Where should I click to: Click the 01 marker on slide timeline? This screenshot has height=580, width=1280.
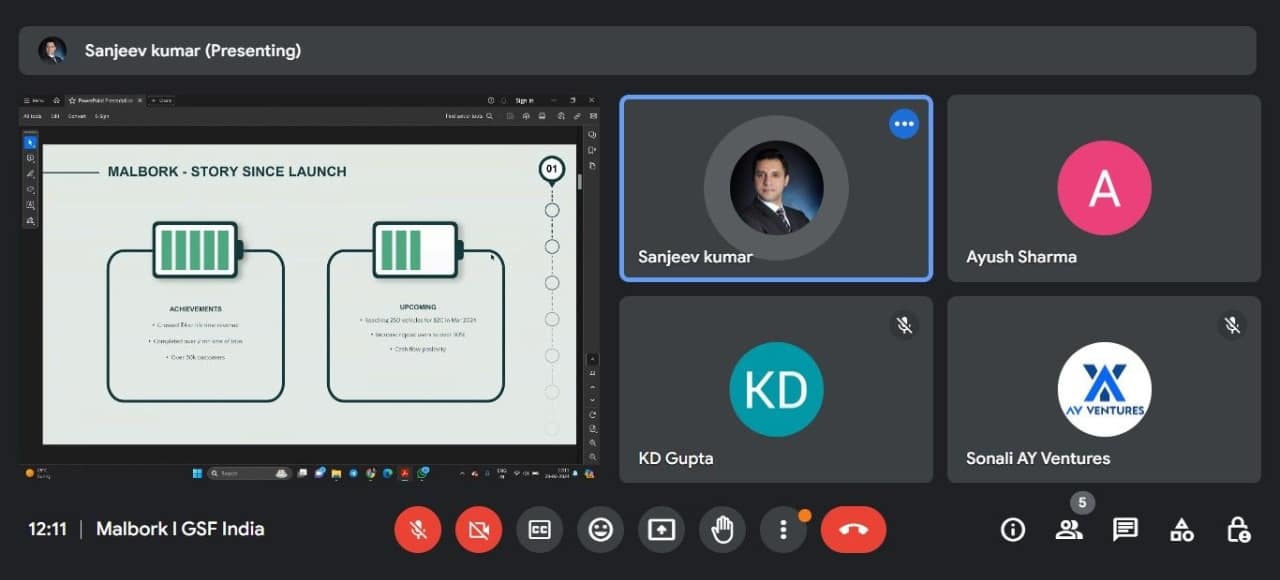[x=551, y=170]
